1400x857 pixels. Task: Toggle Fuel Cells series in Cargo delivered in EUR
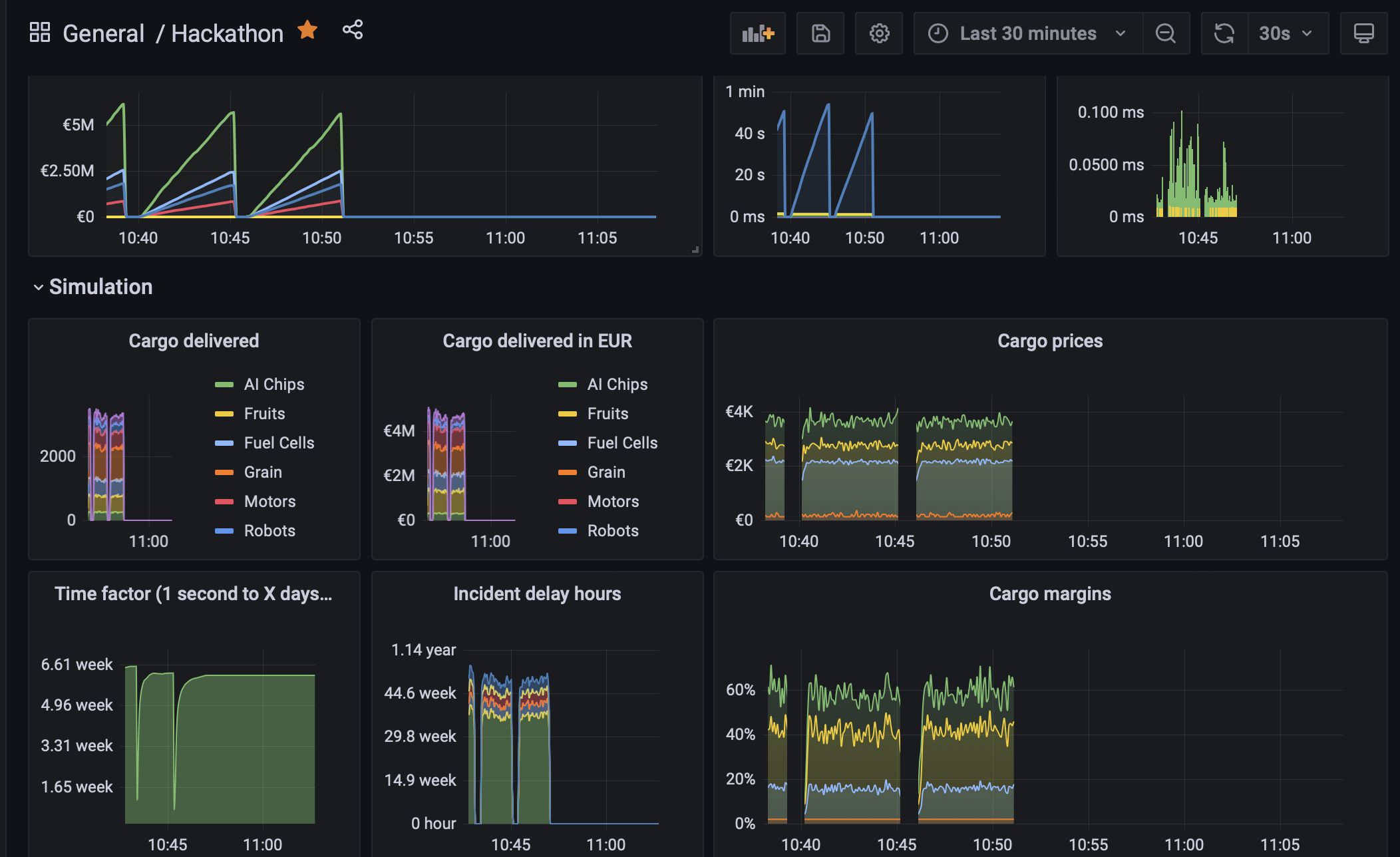point(622,443)
